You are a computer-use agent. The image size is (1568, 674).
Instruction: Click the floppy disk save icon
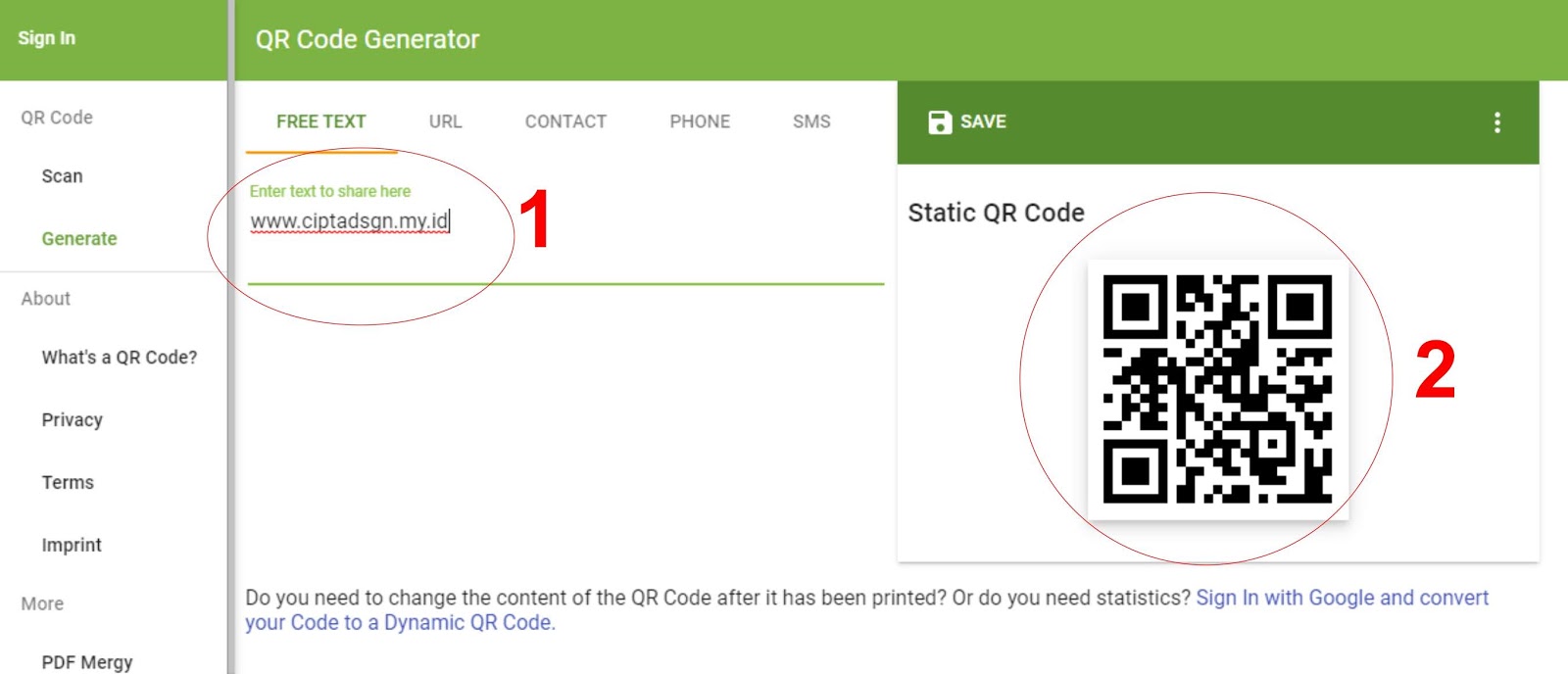coord(940,121)
